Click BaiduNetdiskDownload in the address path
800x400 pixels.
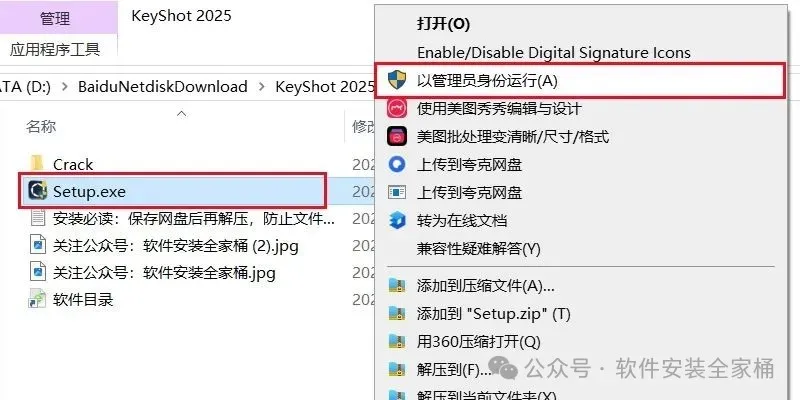tap(163, 86)
